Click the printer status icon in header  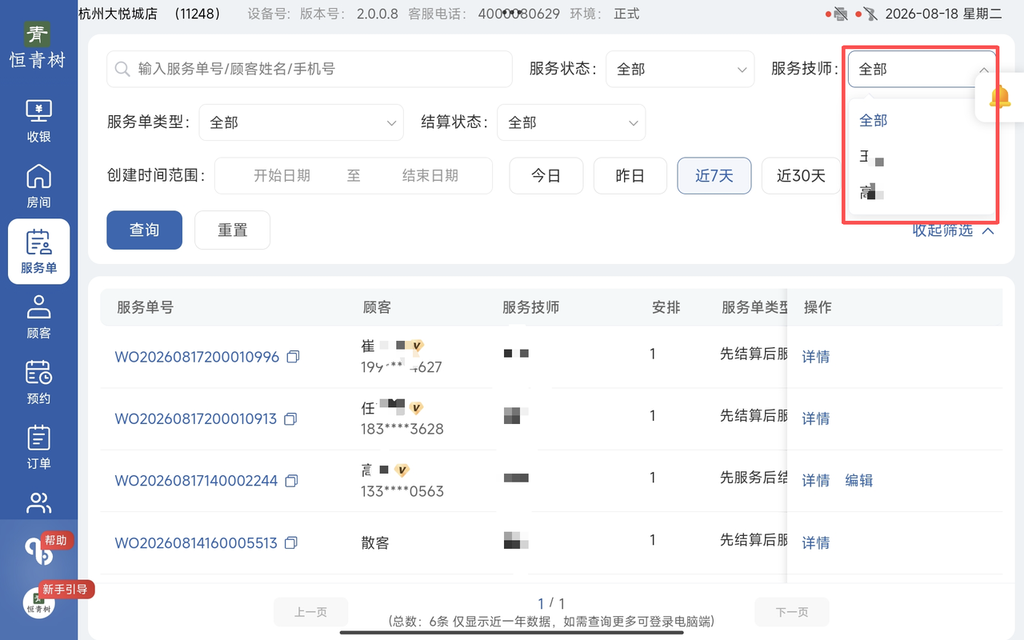840,14
